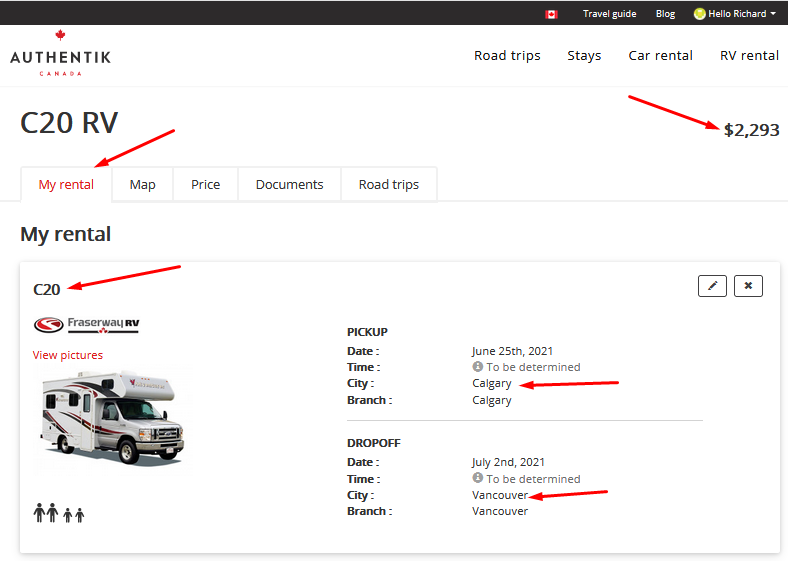Viewport: 788px width, 561px height.
Task: Click the PICKUP section heading
Action: pos(367,332)
